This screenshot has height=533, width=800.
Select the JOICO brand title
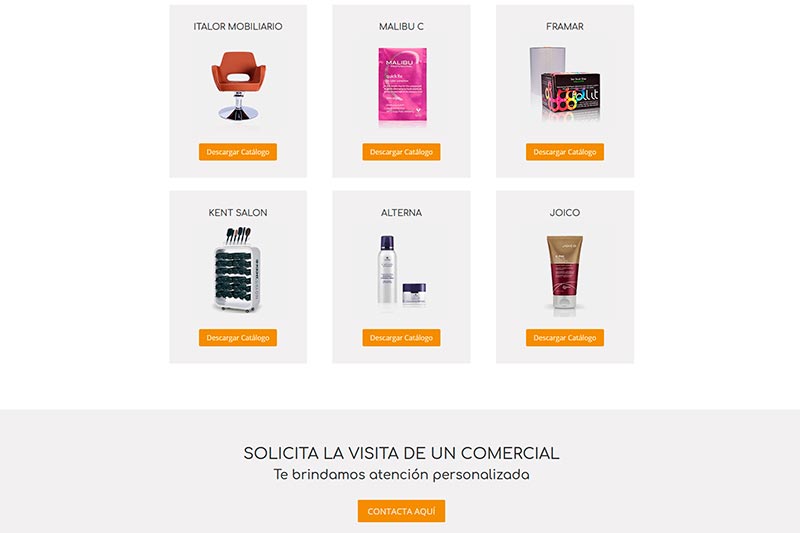pos(565,213)
